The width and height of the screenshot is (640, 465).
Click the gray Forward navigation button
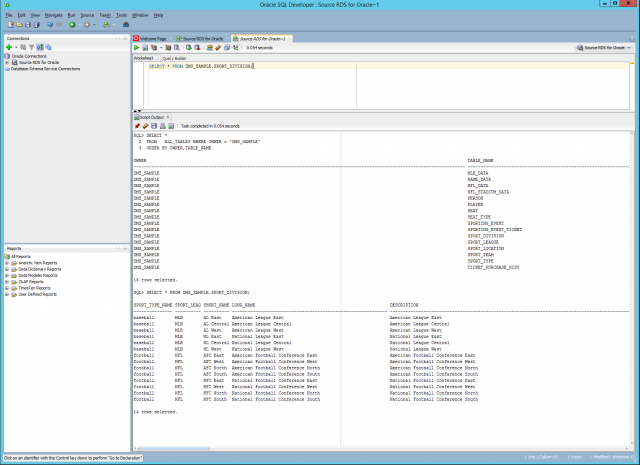[87, 25]
